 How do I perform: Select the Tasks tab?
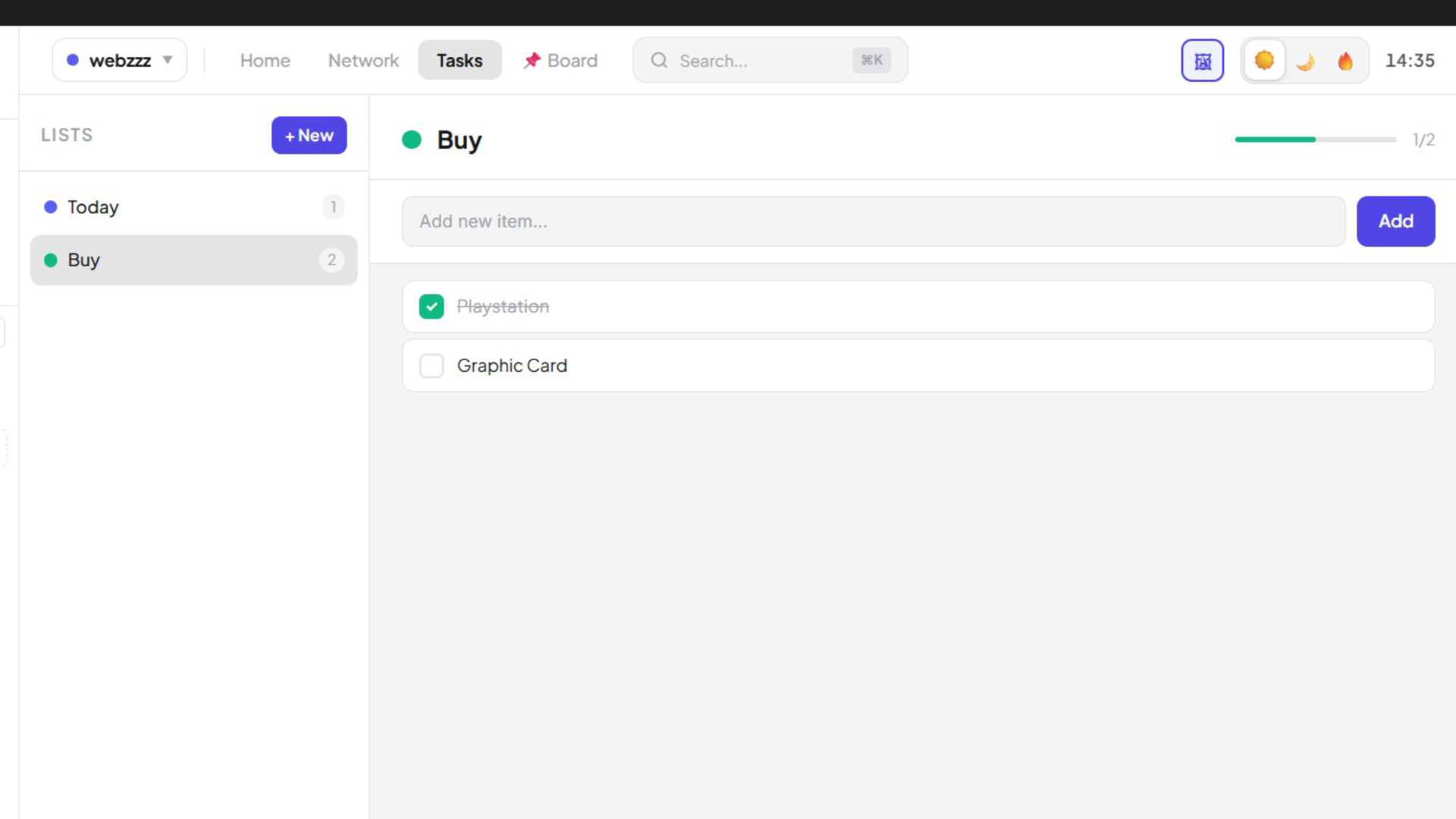[x=460, y=60]
